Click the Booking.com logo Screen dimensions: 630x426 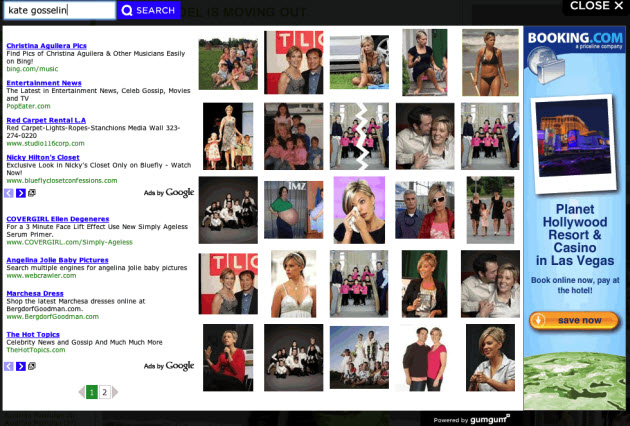575,39
